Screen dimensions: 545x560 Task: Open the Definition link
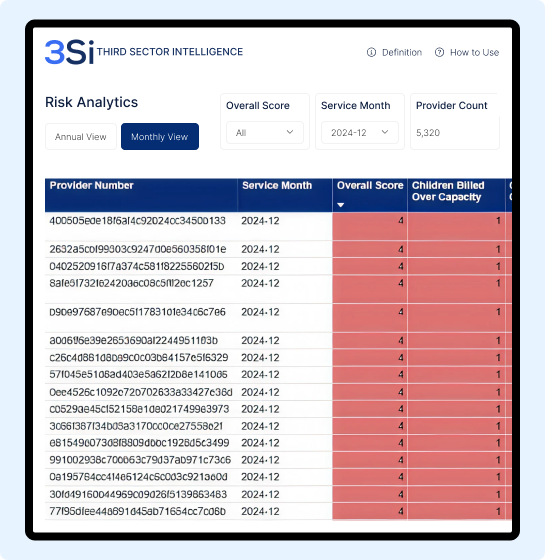coord(402,52)
